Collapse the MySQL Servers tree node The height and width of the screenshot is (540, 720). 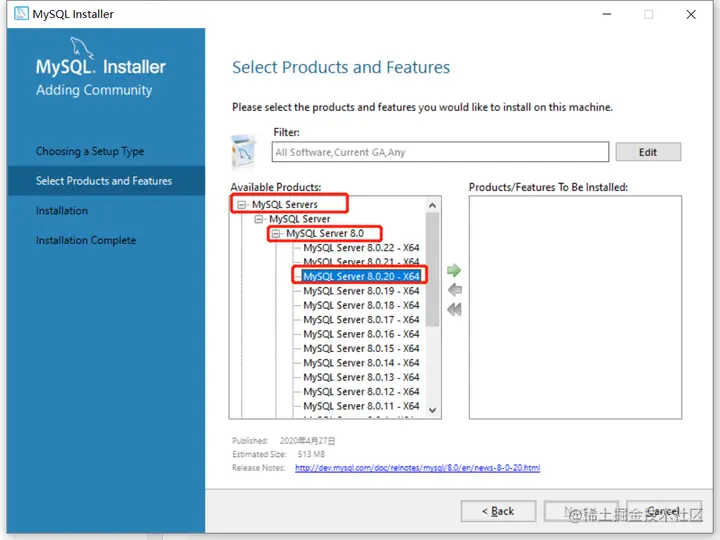(242, 204)
